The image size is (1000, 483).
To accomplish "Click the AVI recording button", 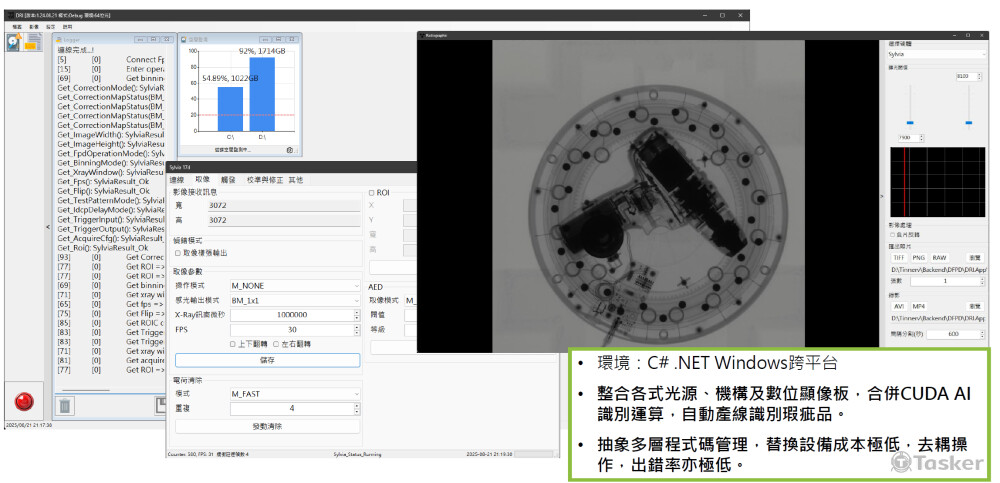I will pyautogui.click(x=899, y=307).
